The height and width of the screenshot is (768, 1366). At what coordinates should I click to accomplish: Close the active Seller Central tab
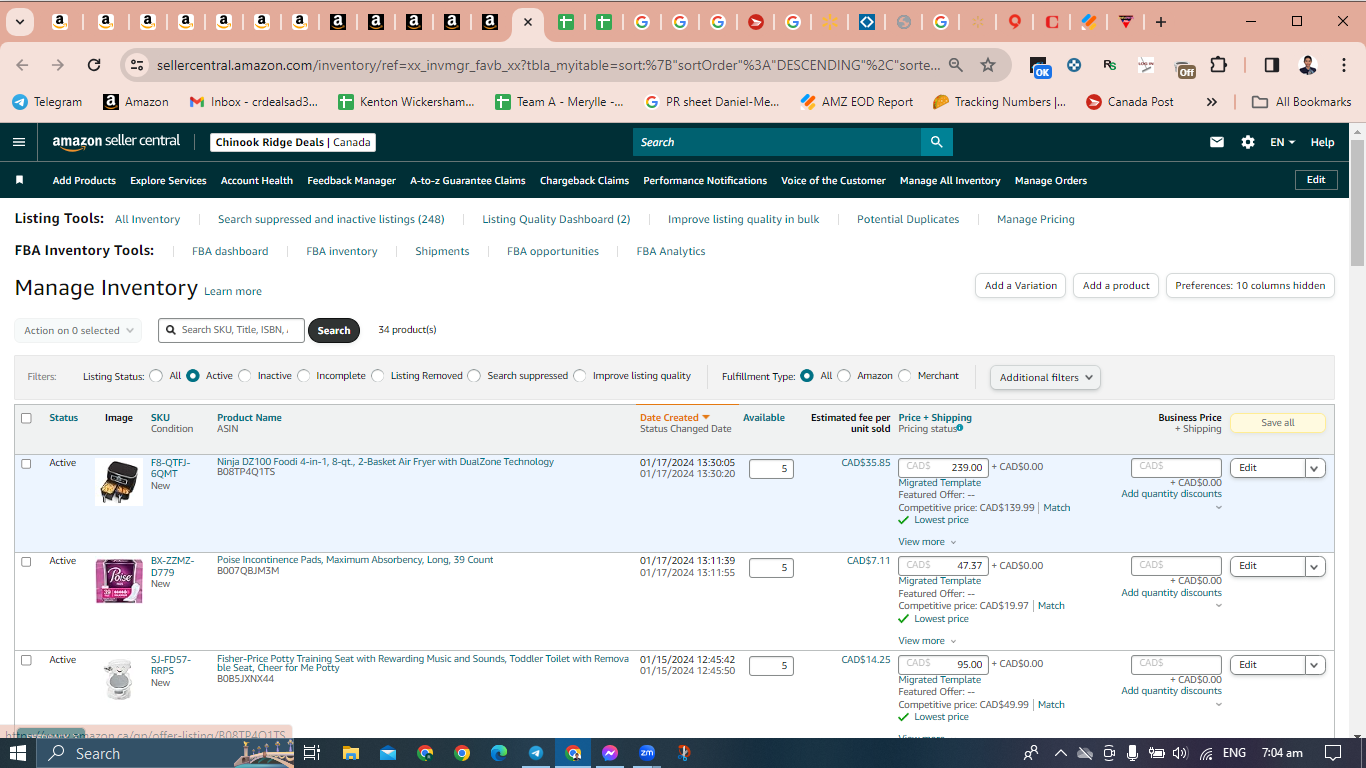[x=527, y=22]
